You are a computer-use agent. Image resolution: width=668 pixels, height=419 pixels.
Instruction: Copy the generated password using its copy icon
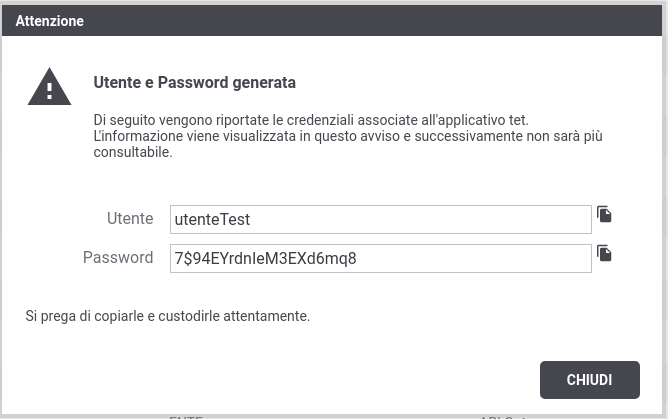604,253
